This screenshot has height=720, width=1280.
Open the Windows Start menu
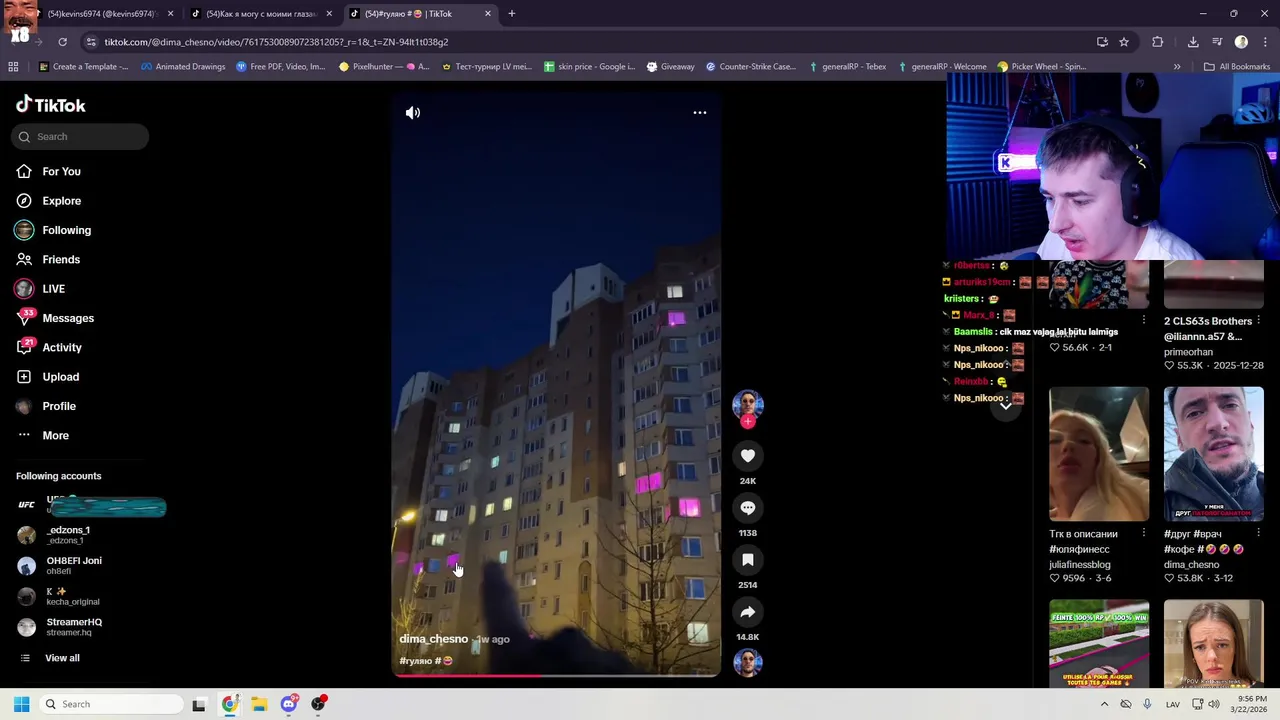[x=21, y=704]
